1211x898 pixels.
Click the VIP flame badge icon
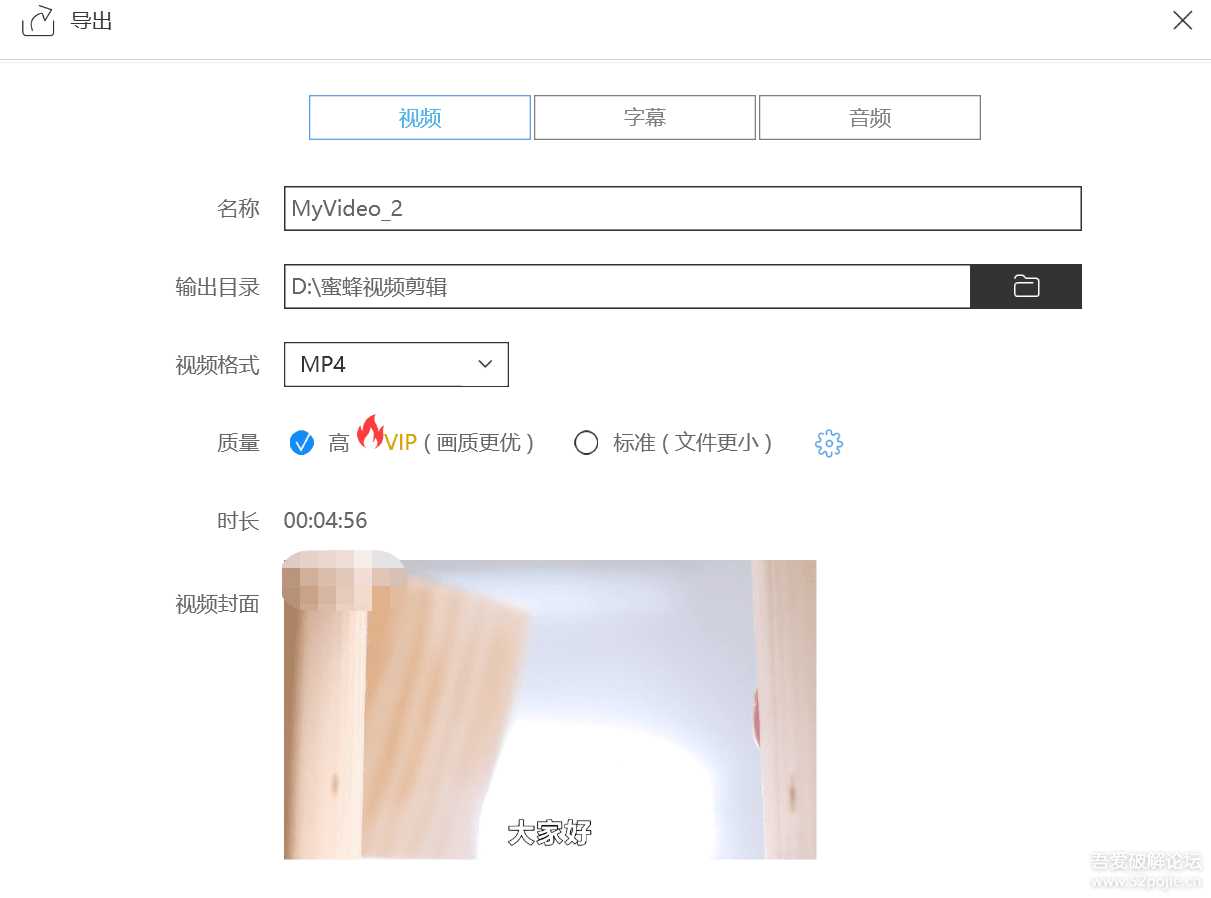click(370, 432)
